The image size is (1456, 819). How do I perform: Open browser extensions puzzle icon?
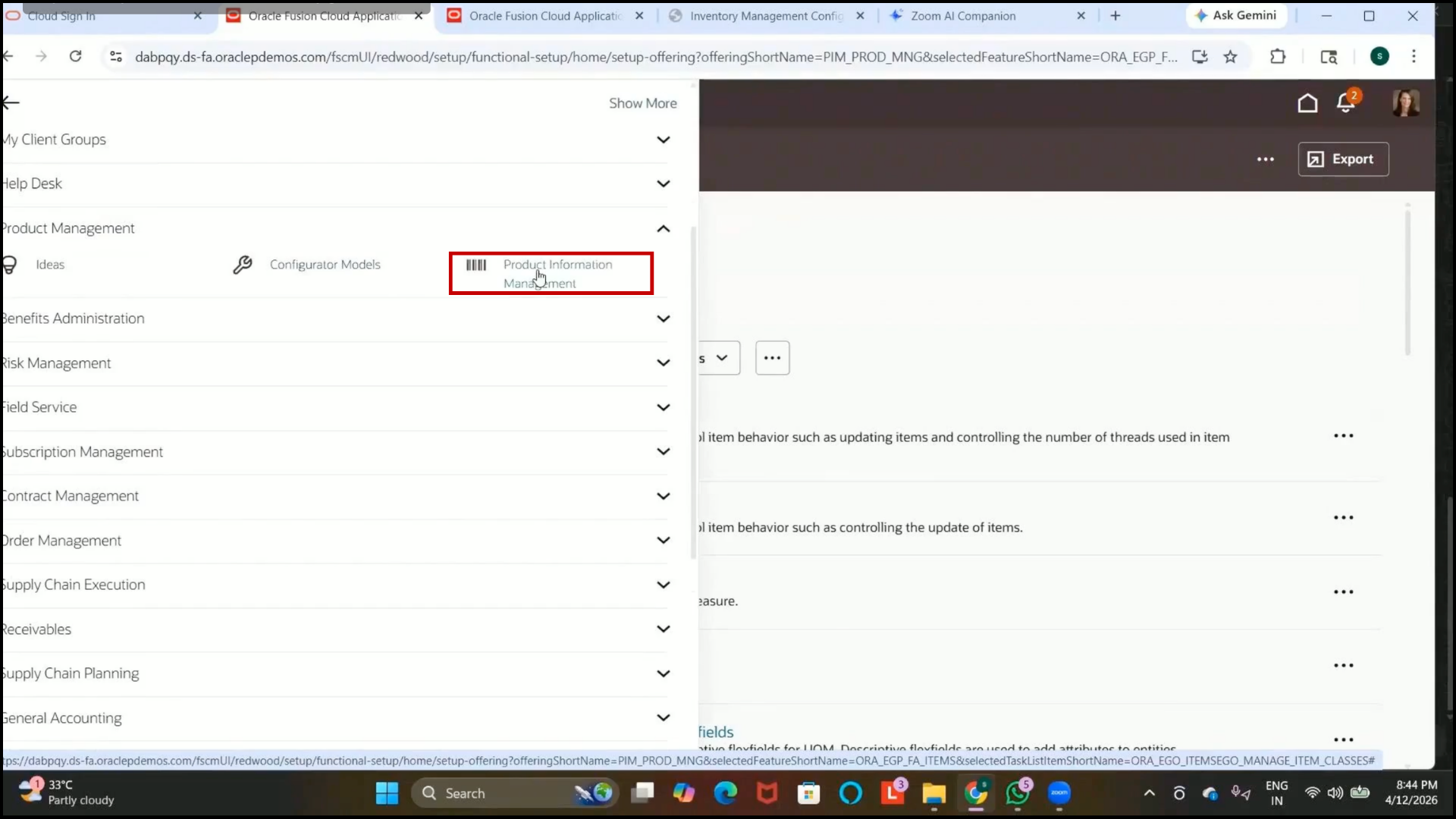pyautogui.click(x=1278, y=56)
